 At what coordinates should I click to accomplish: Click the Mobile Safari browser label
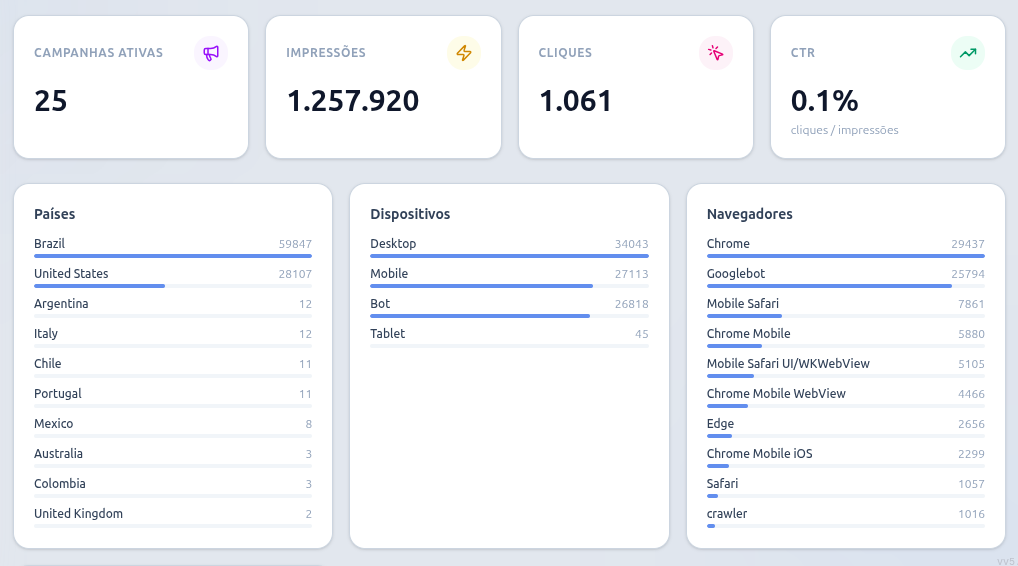coord(743,304)
